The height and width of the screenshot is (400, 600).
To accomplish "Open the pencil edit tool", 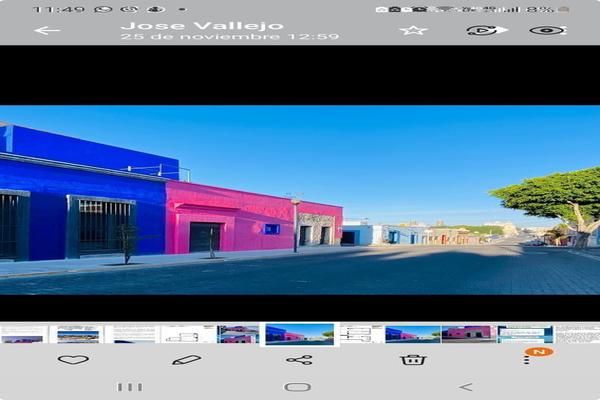I will pyautogui.click(x=186, y=359).
